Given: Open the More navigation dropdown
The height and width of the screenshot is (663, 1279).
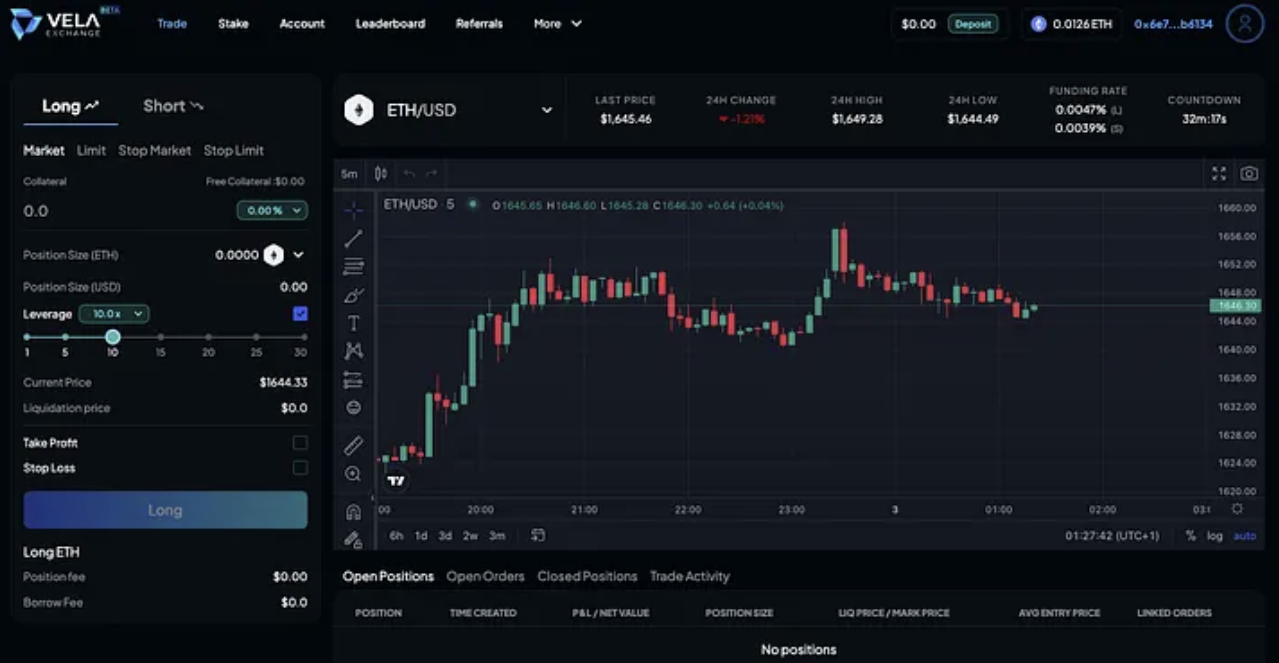Looking at the screenshot, I should tap(557, 24).
